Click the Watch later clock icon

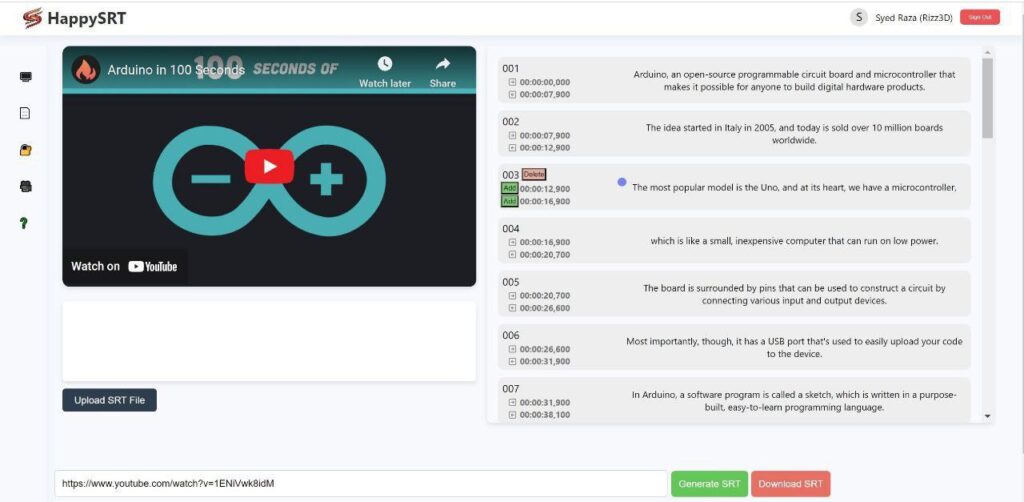tap(385, 65)
